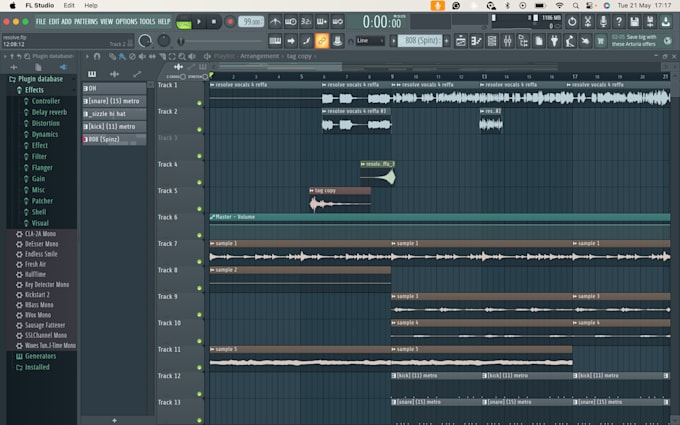The width and height of the screenshot is (680, 425).
Task: Toggle the loop recording icon
Action: pos(337,21)
